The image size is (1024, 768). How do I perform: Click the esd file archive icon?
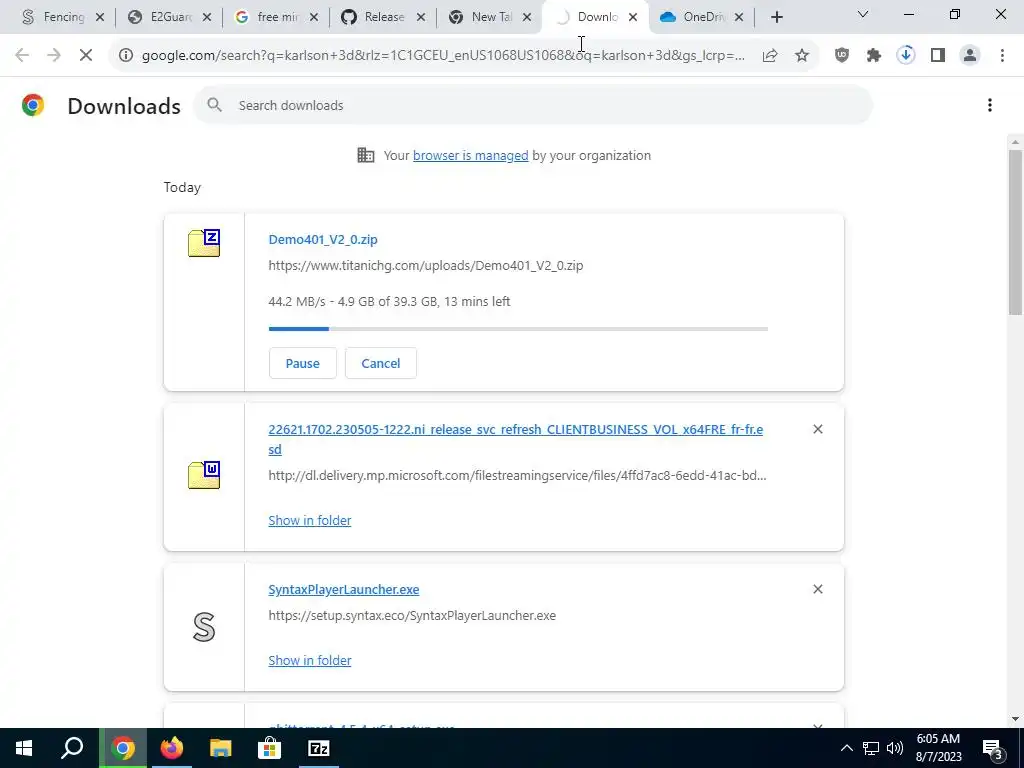[204, 475]
